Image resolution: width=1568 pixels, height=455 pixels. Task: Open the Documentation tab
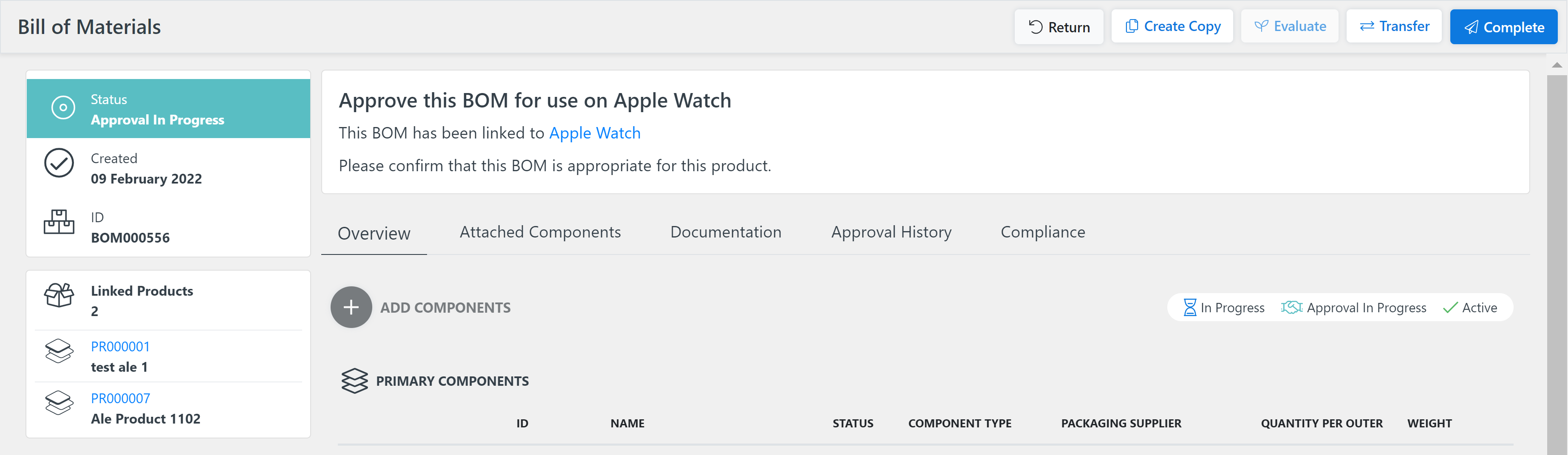coord(725,232)
